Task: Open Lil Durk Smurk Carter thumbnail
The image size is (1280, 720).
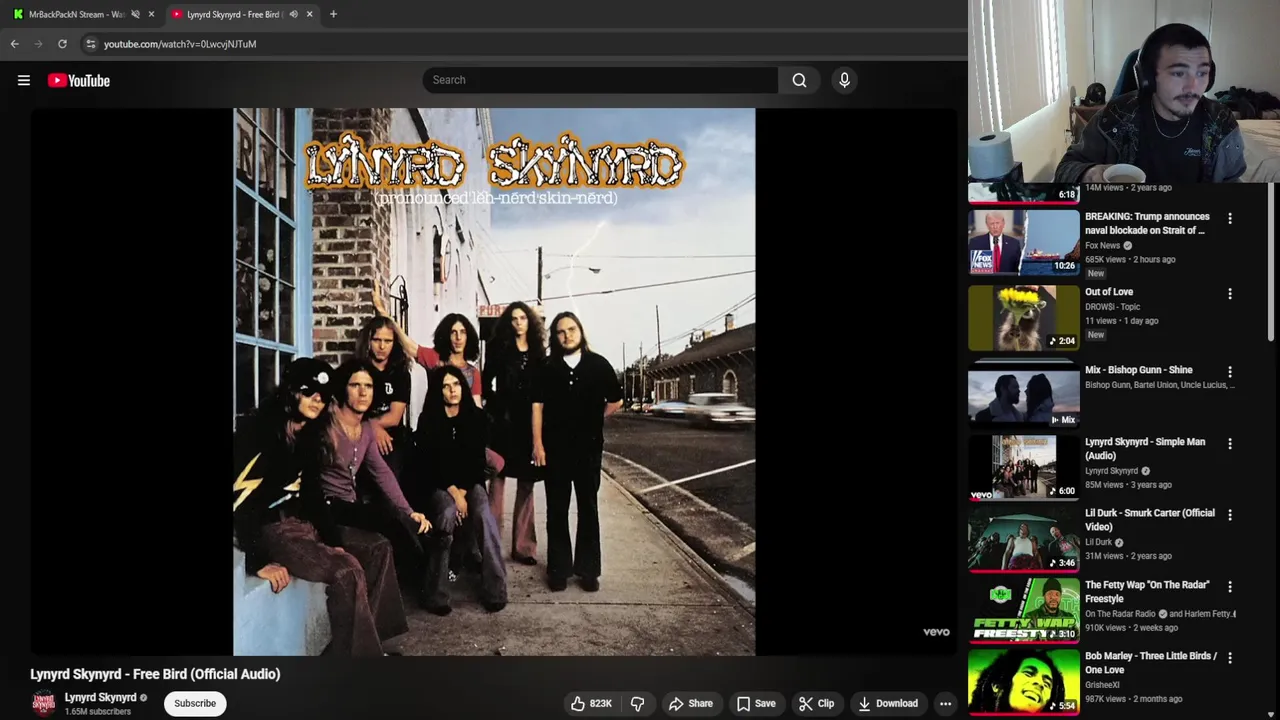Action: click(1023, 540)
